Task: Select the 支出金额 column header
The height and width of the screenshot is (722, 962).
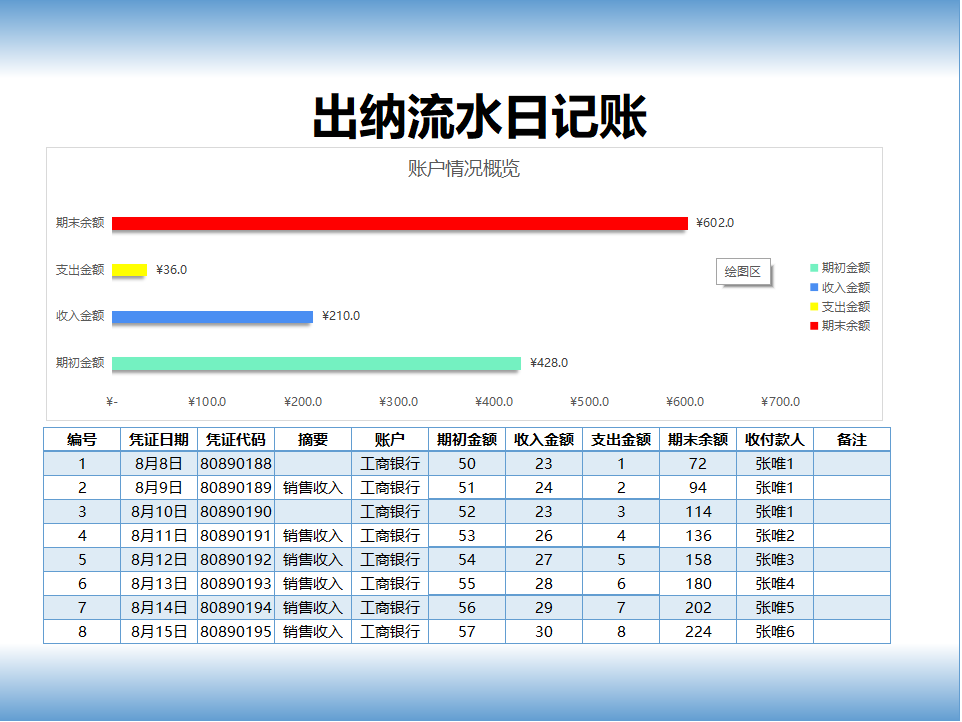Action: [x=621, y=440]
